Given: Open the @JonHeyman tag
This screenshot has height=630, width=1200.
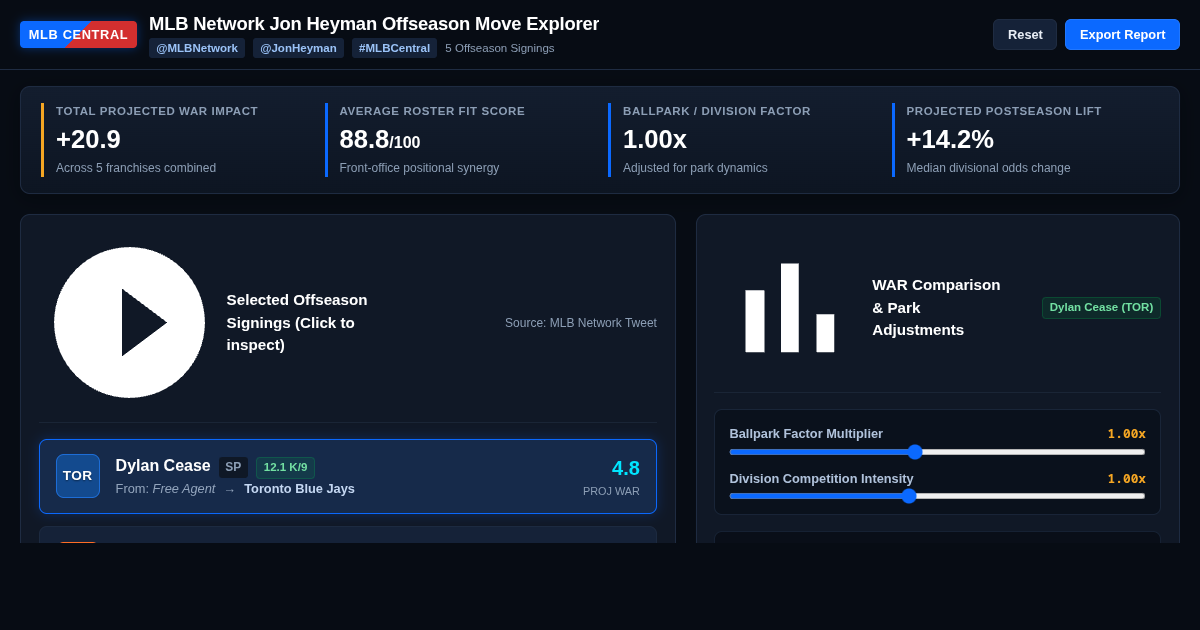Looking at the screenshot, I should pyautogui.click(x=298, y=48).
